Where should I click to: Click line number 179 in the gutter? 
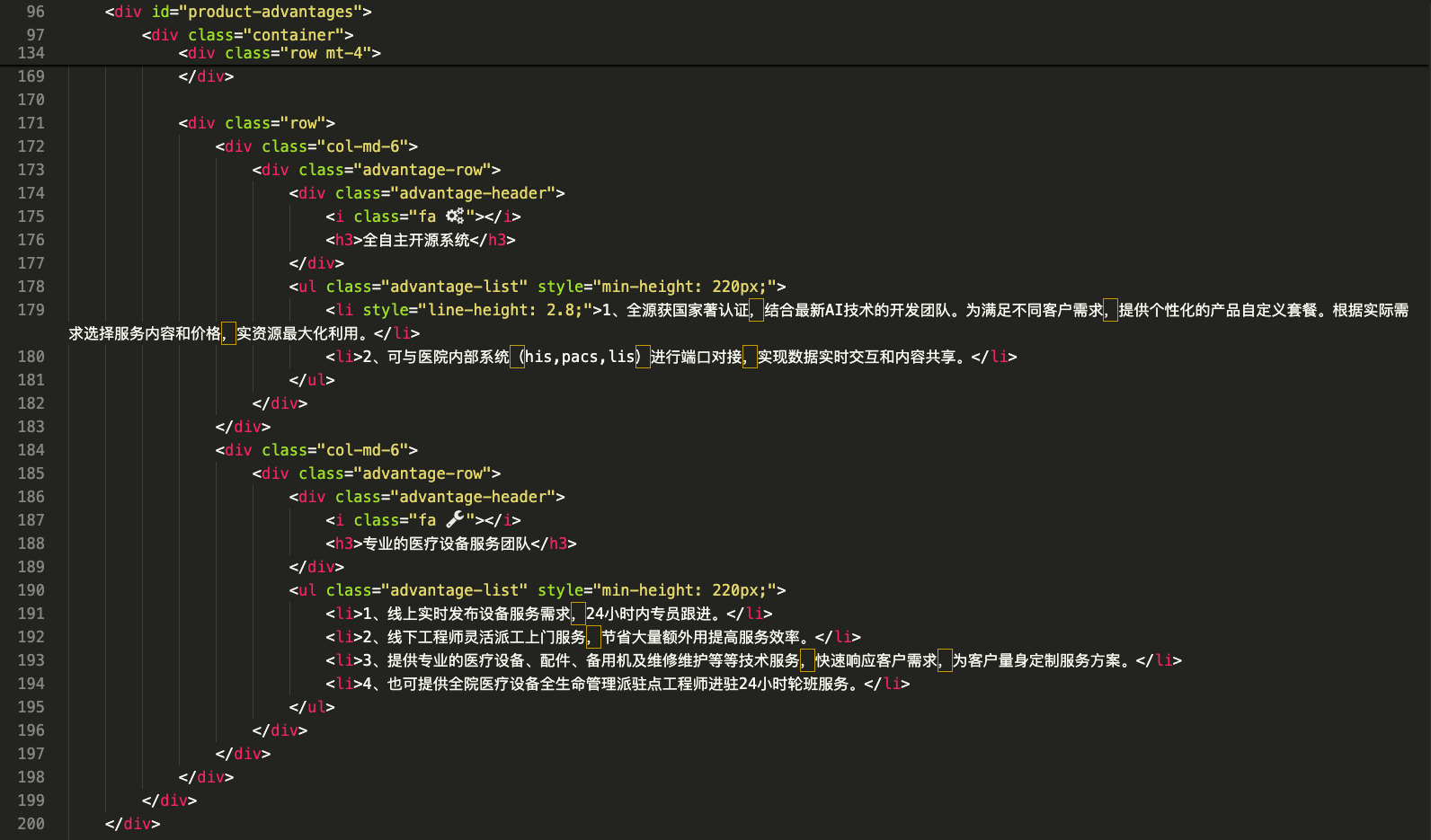[x=31, y=310]
